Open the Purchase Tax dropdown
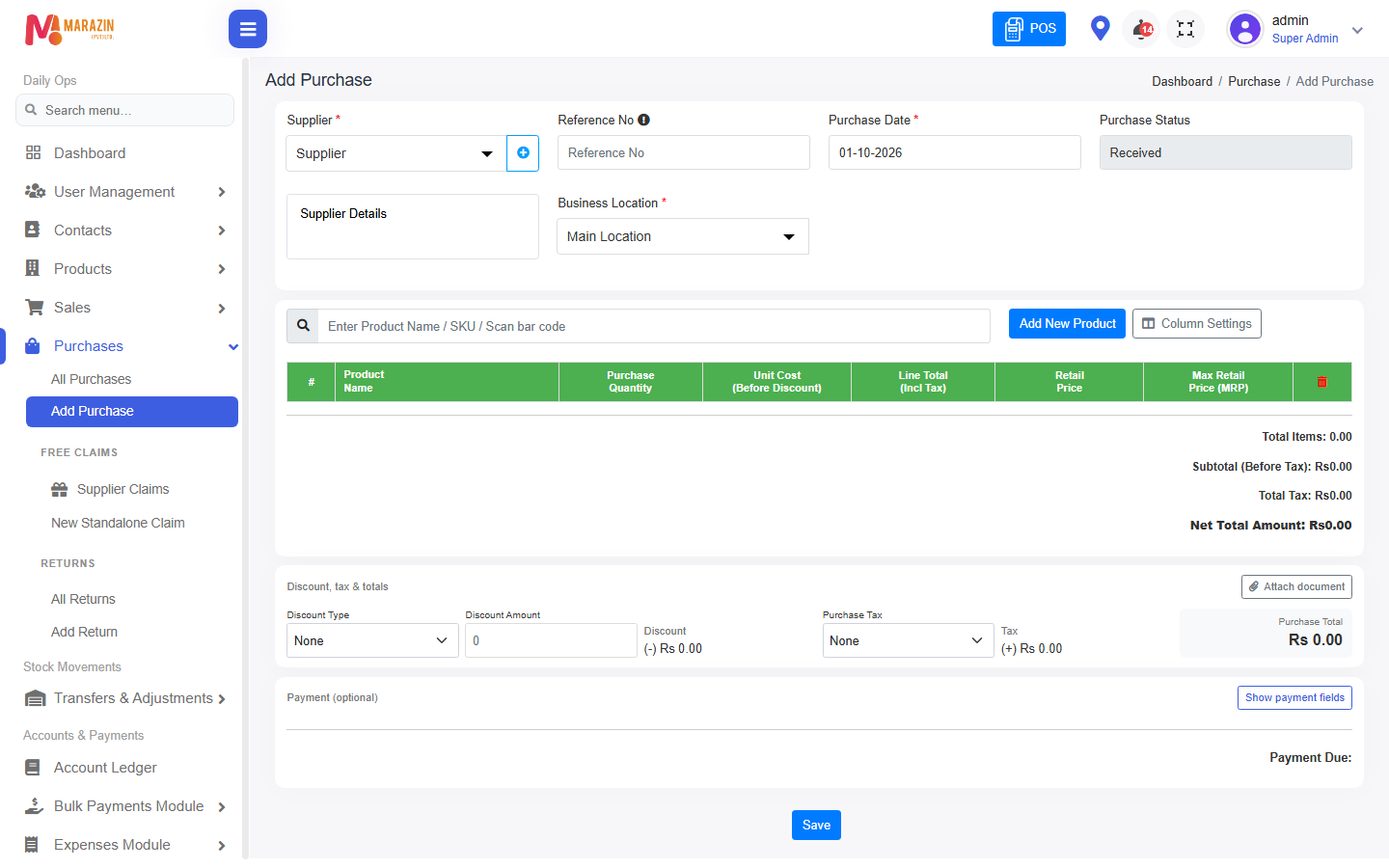The width and height of the screenshot is (1389, 868). pyautogui.click(x=908, y=640)
